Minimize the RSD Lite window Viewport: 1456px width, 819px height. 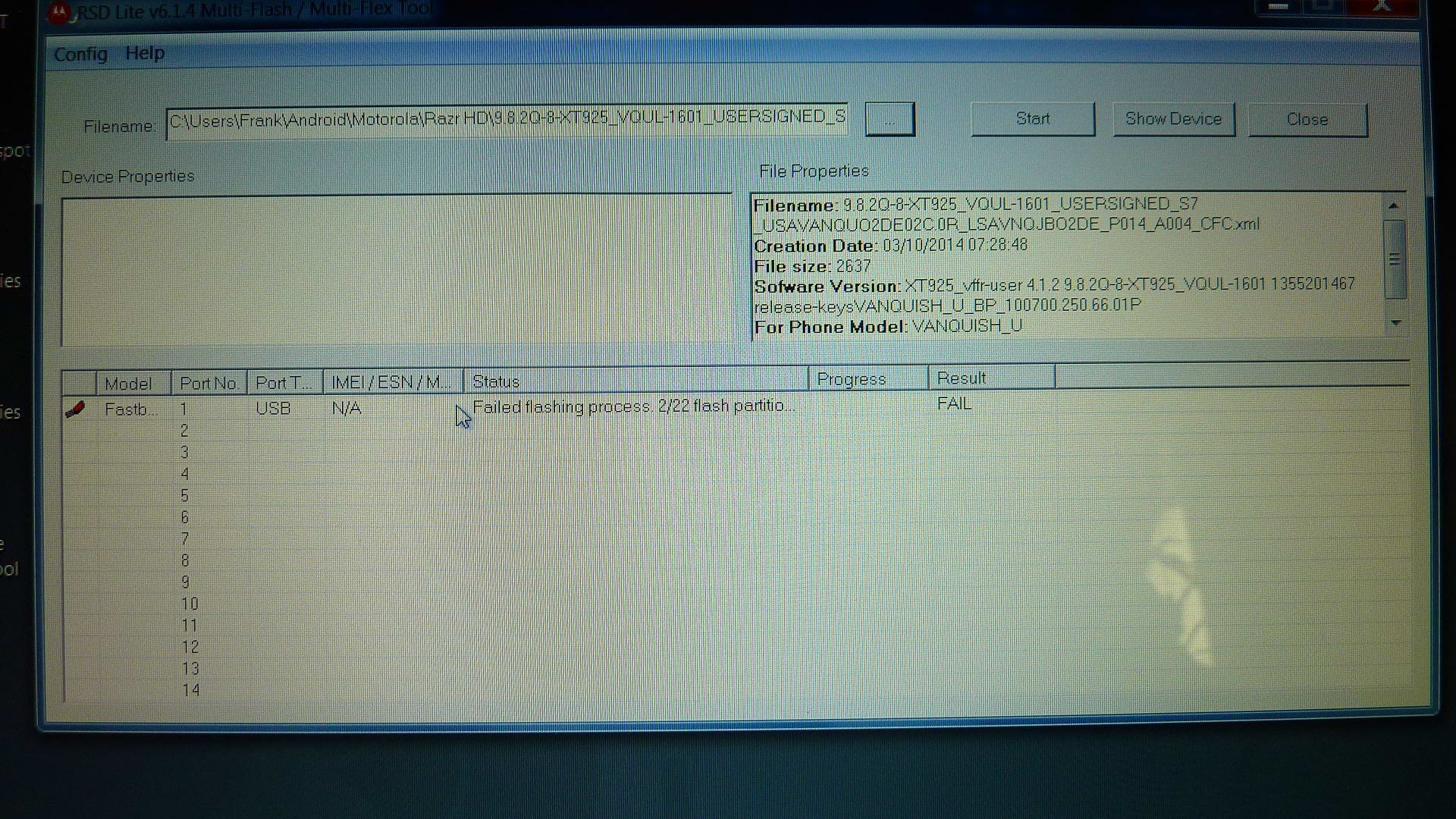[1279, 6]
